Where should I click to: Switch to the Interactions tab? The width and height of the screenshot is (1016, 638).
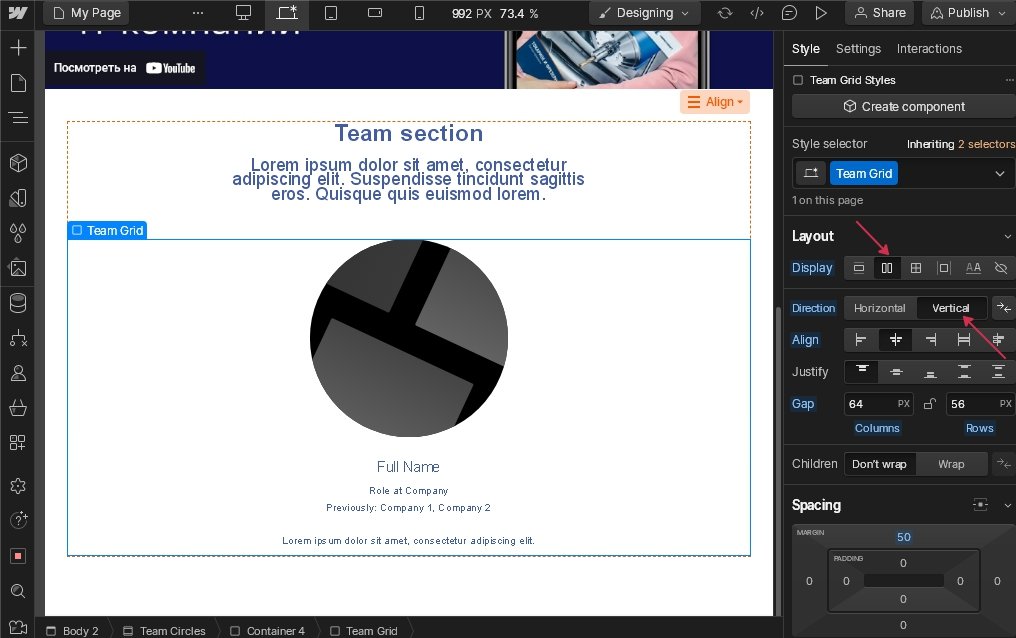pyautogui.click(x=929, y=49)
